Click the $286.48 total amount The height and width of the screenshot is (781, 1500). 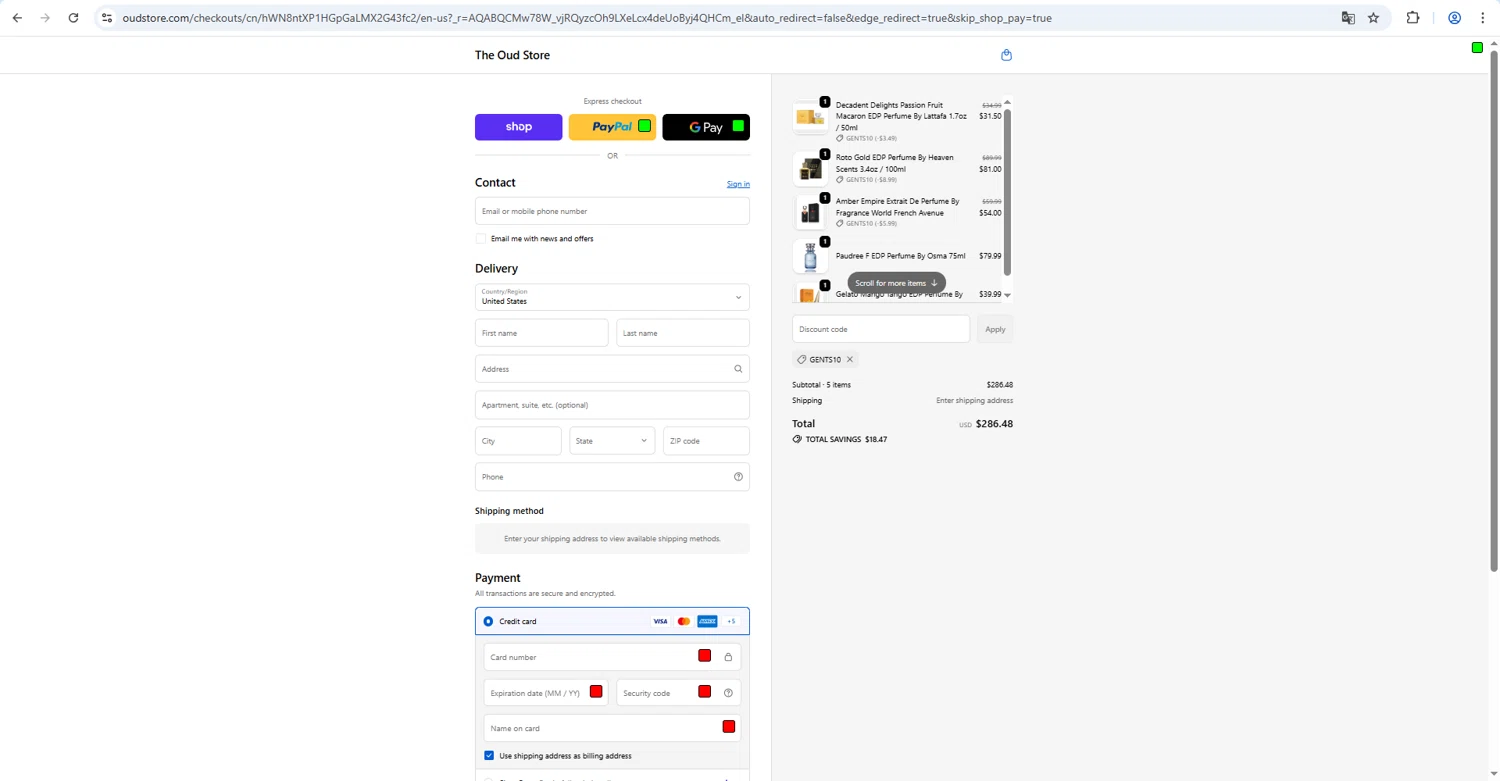click(x=994, y=424)
